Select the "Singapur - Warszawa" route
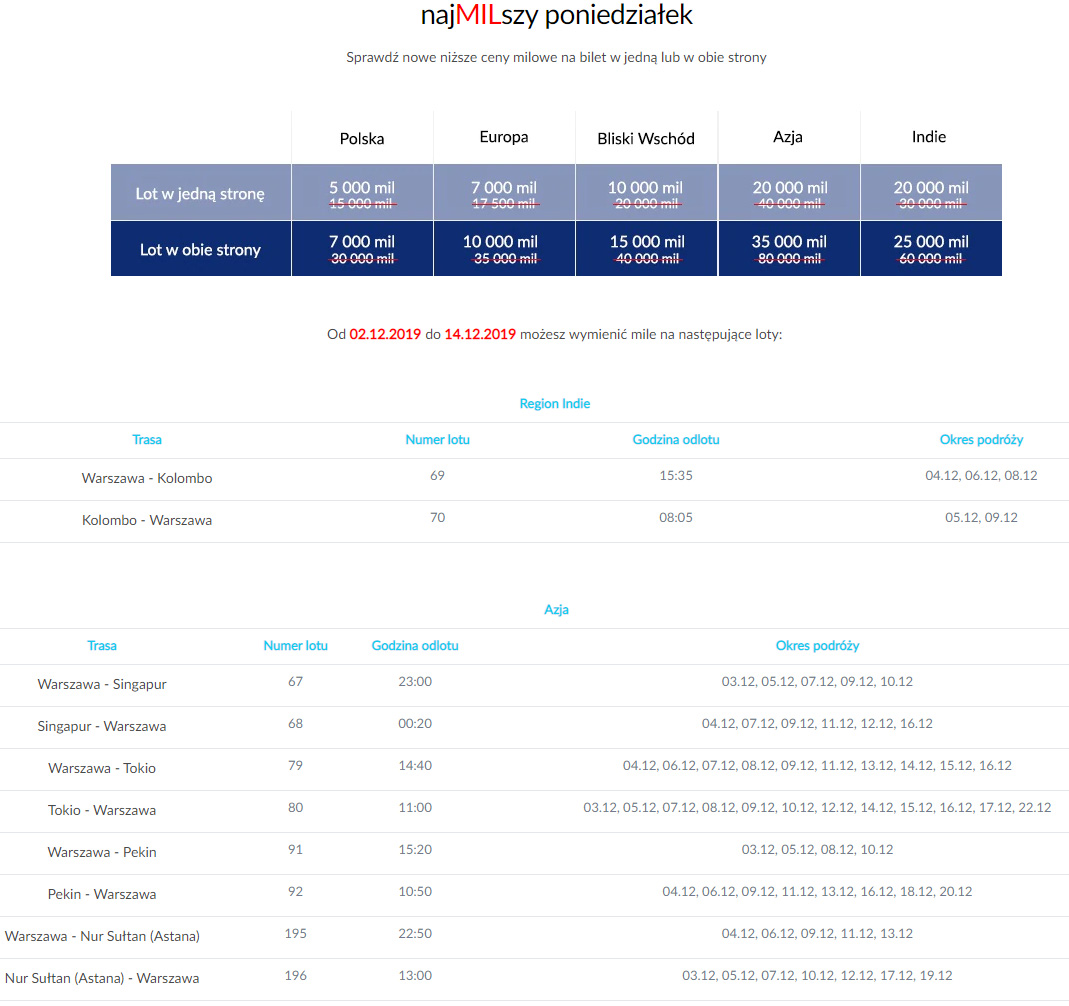 (x=102, y=726)
